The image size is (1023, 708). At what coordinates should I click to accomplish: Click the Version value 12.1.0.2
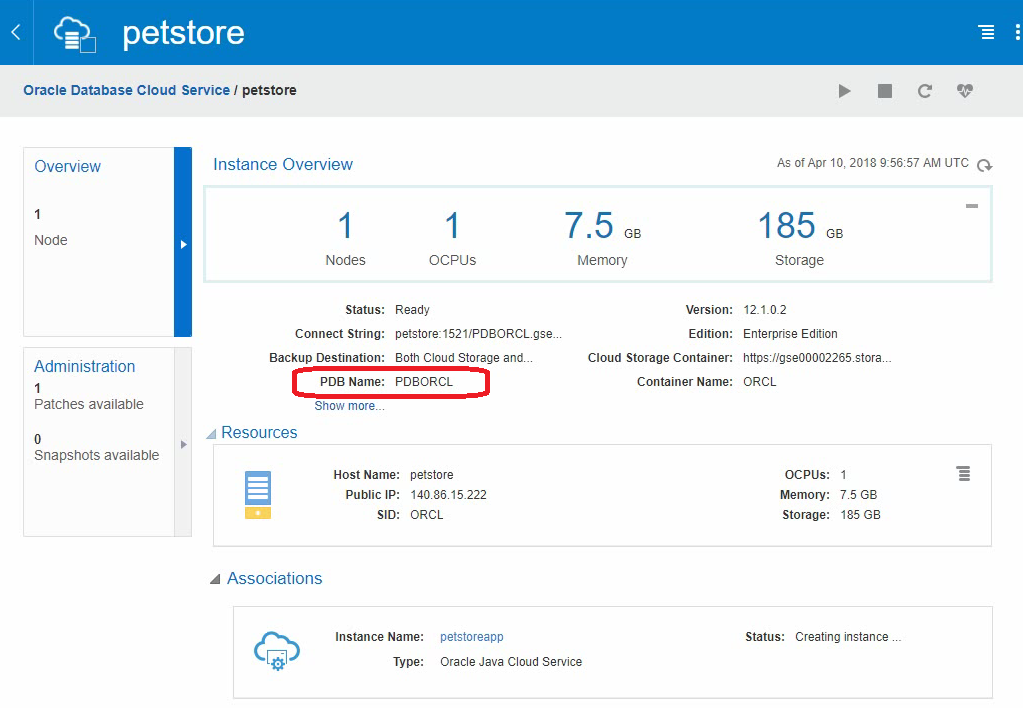765,310
